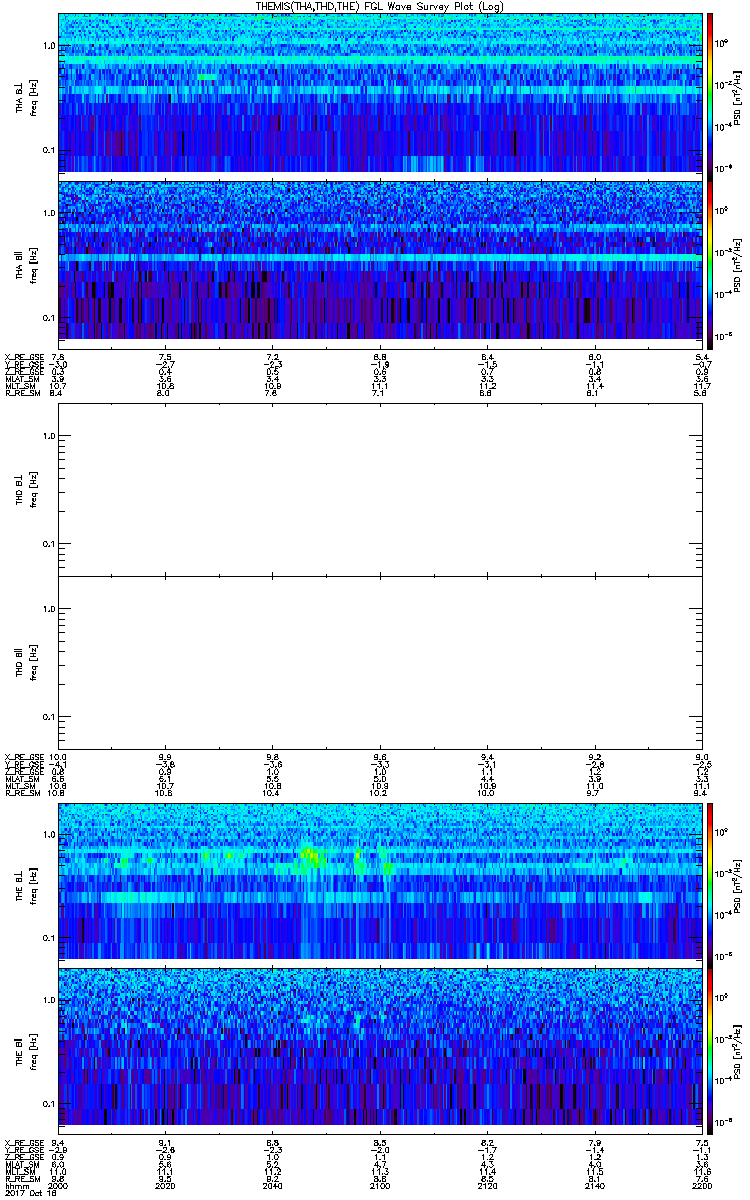
Task: Click the 2140 time label on bottom axis
Action: coord(595,1184)
